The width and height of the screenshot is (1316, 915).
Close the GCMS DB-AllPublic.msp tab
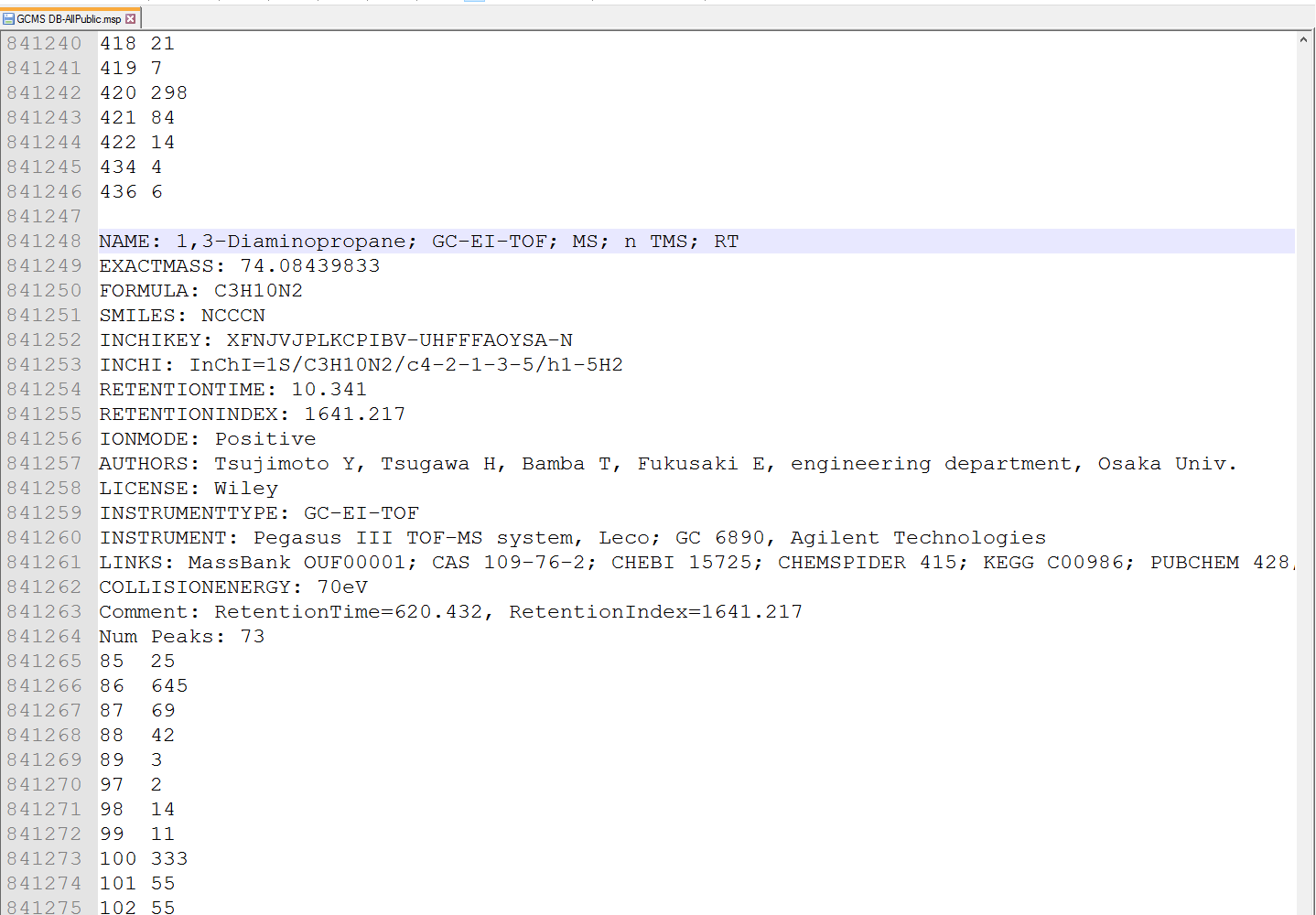[130, 18]
